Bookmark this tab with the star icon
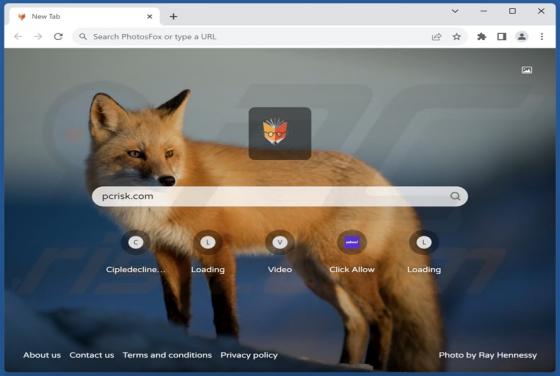The height and width of the screenshot is (376, 560). point(456,36)
